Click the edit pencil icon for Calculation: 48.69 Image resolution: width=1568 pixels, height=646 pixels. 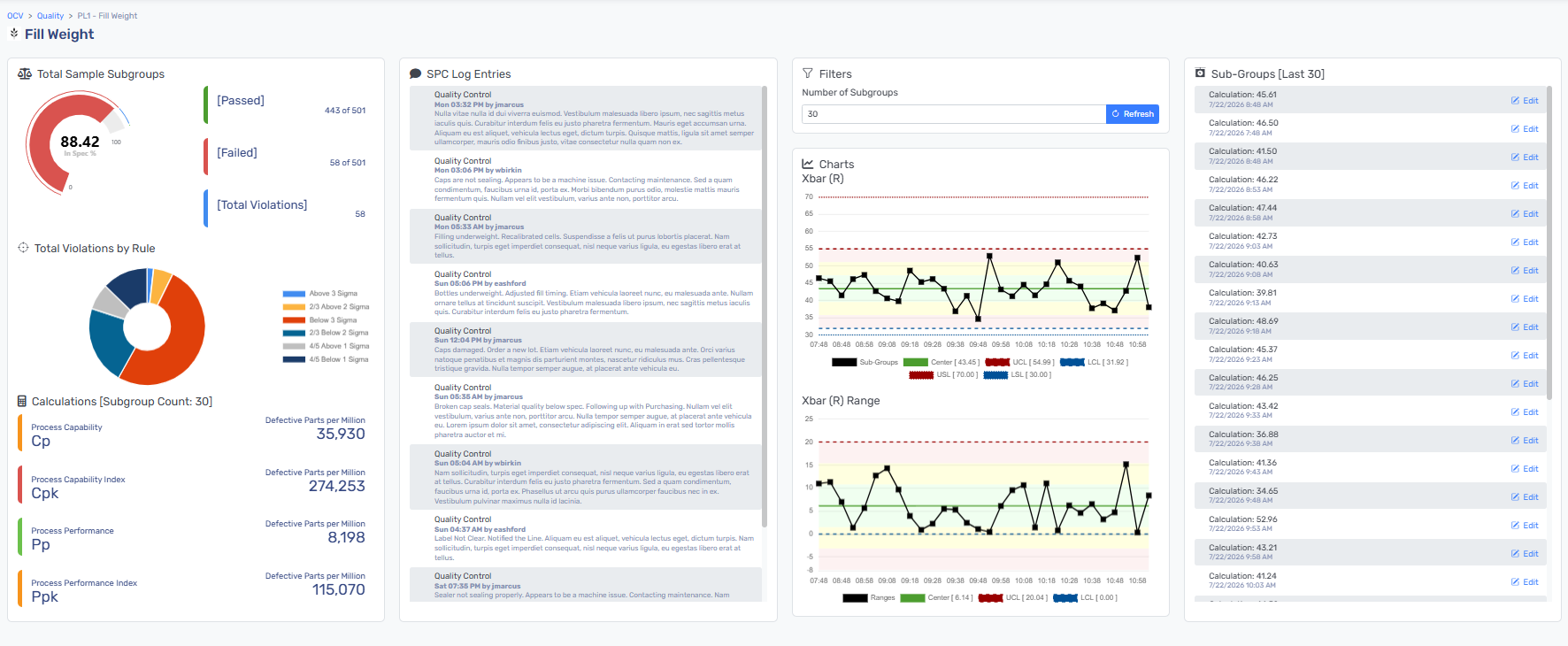[1515, 327]
